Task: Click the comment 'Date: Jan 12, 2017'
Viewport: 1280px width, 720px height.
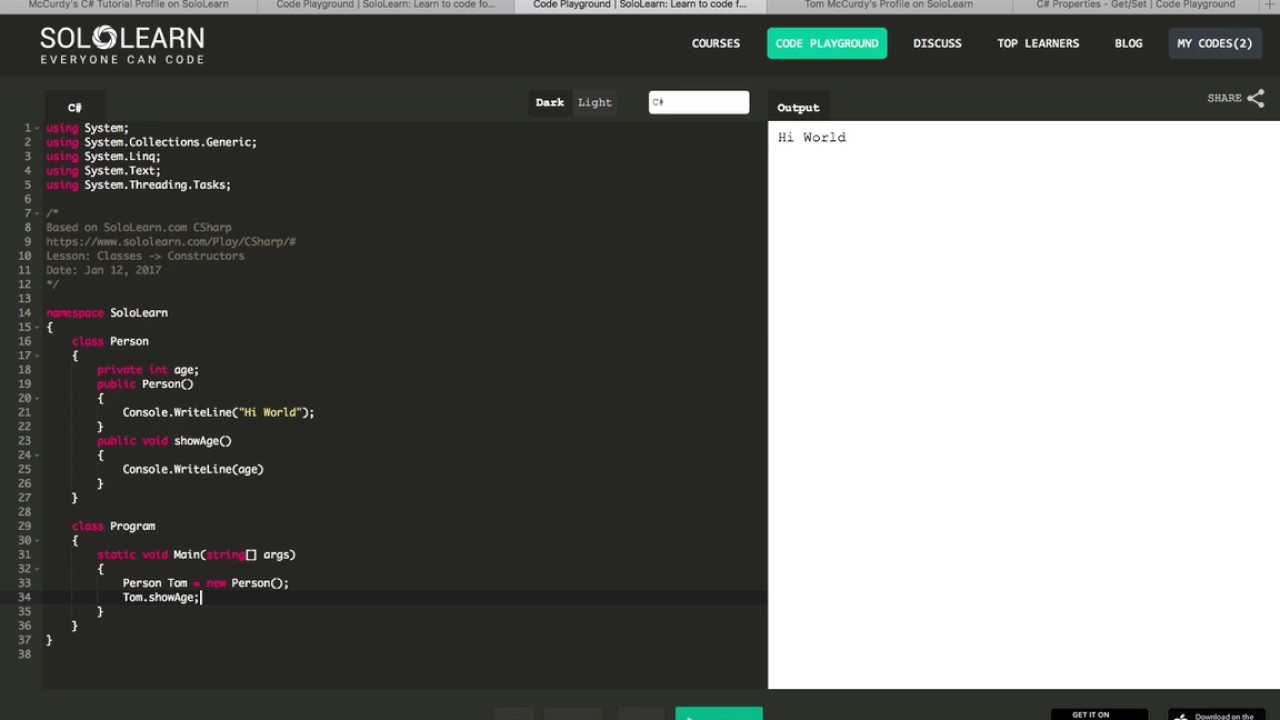Action: click(103, 270)
